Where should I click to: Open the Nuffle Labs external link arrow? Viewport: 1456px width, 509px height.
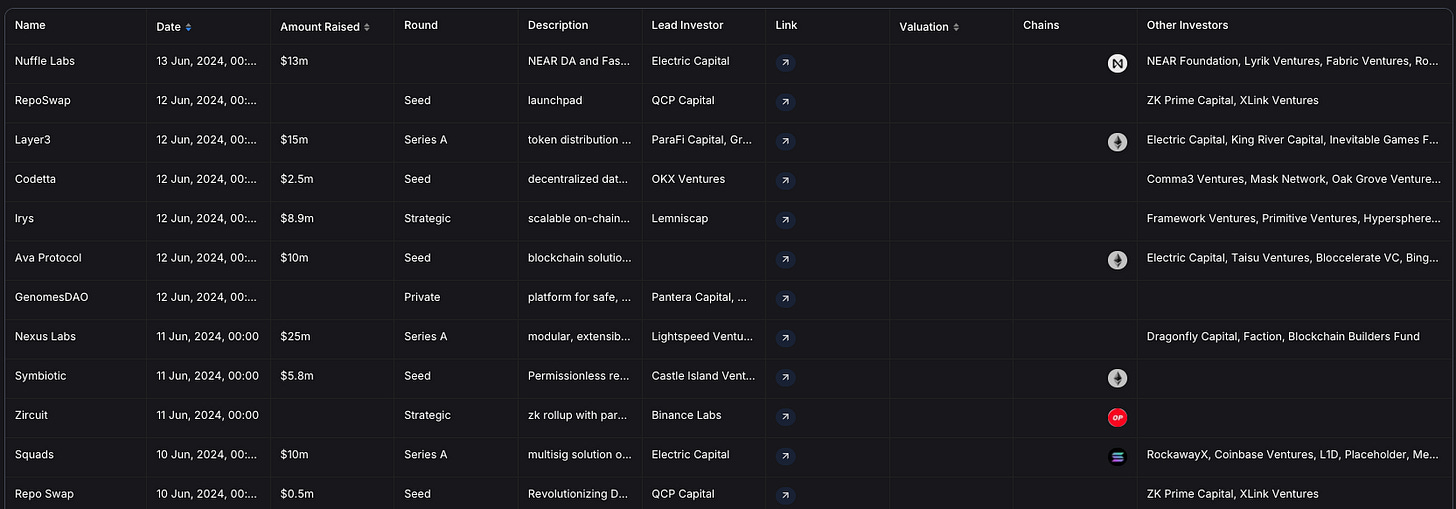coord(786,62)
